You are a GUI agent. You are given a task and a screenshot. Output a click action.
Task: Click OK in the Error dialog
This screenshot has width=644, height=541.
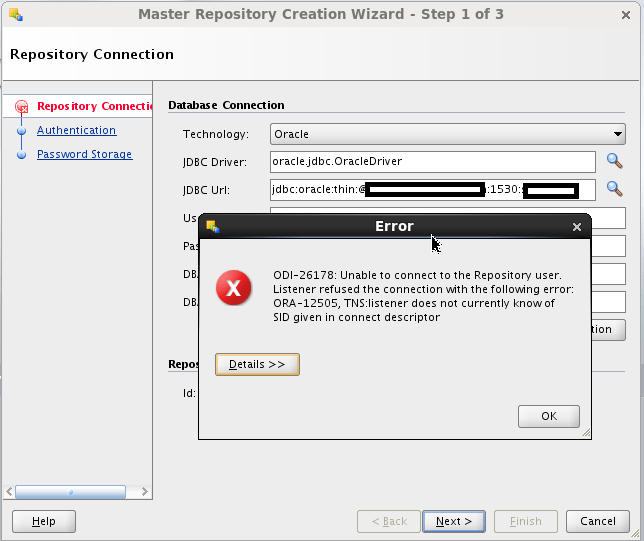pos(549,416)
